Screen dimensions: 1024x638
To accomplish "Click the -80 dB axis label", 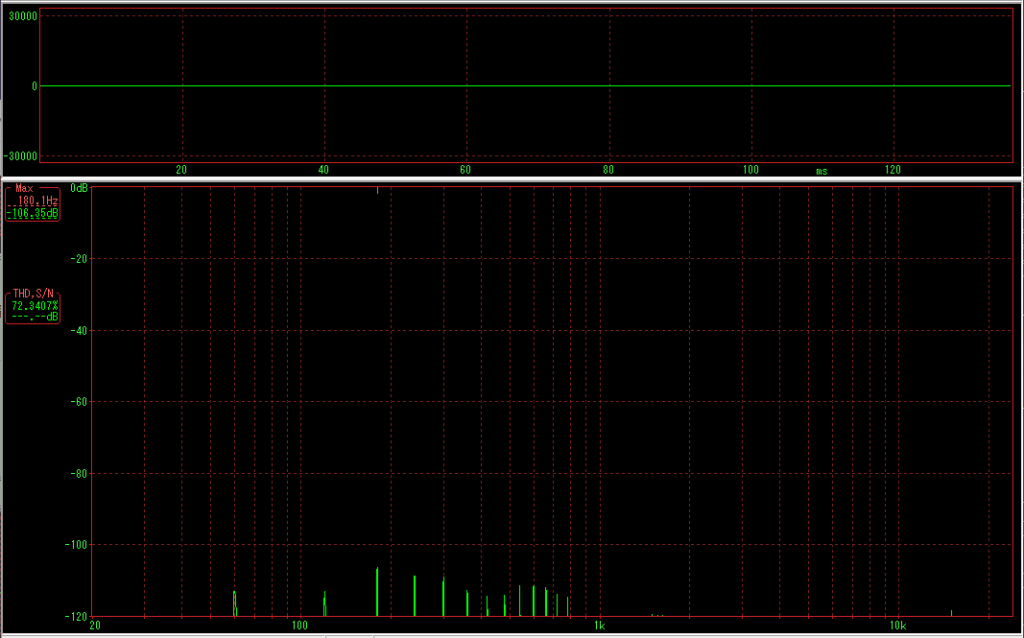I will [x=78, y=473].
